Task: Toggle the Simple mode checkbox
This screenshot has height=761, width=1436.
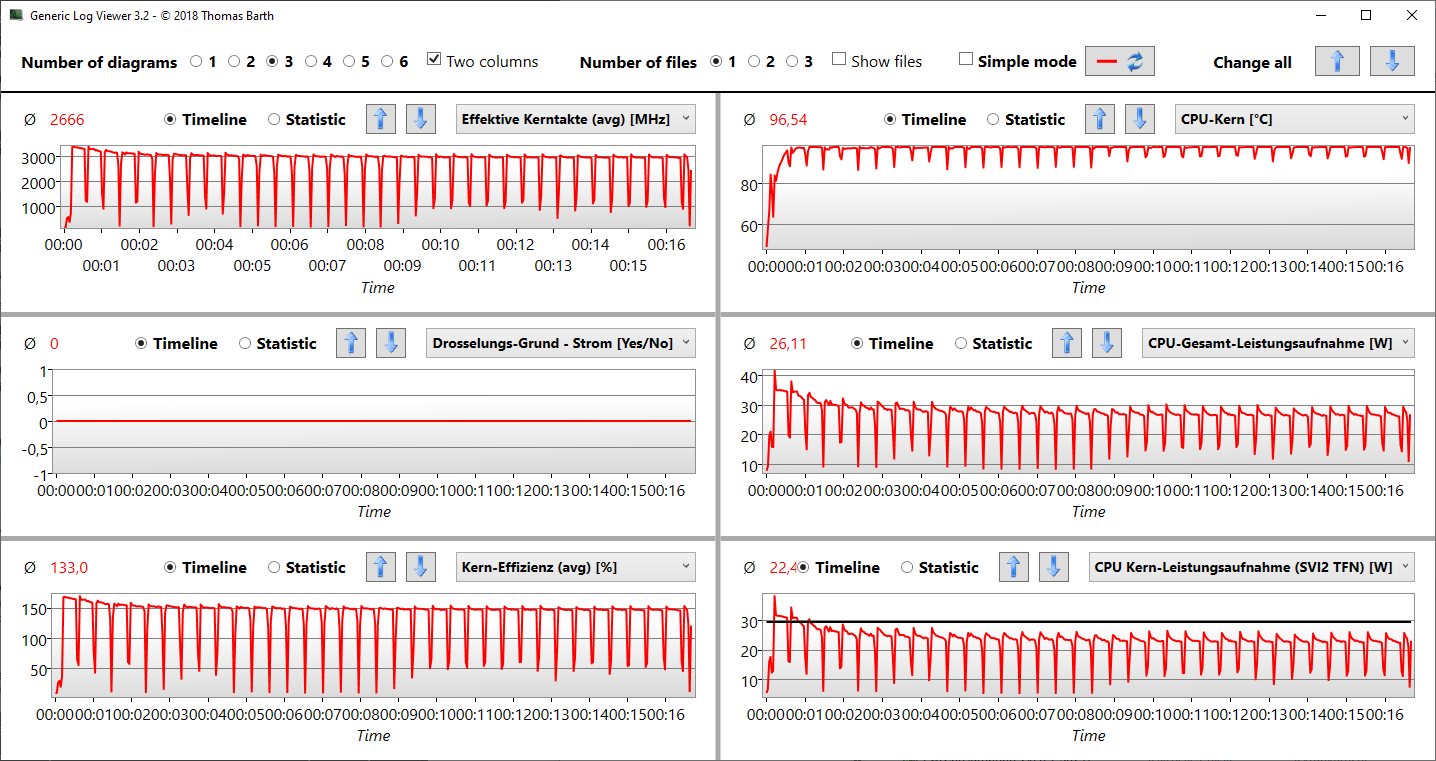Action: [x=965, y=60]
